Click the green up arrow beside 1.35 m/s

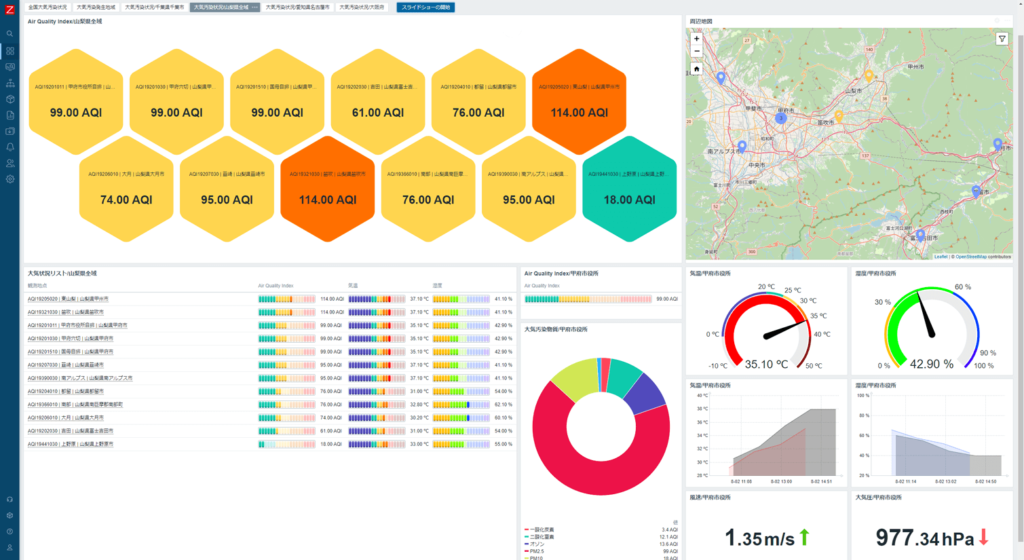[x=804, y=537]
